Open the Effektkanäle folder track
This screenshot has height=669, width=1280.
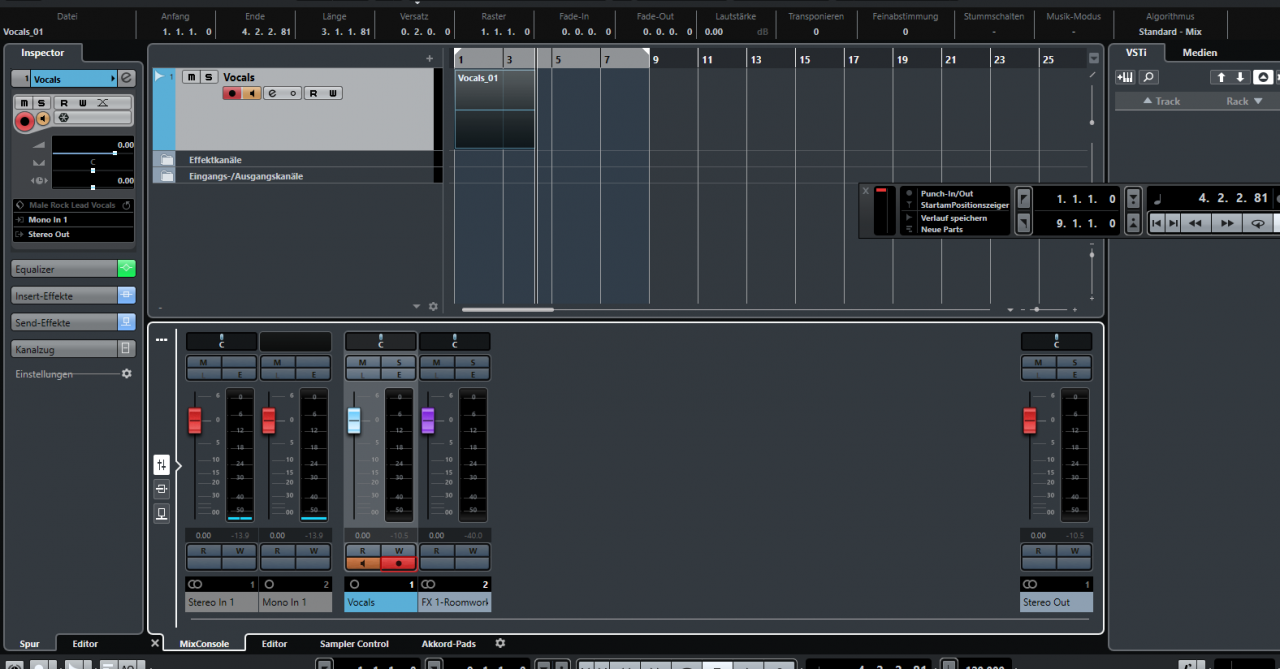tap(167, 160)
